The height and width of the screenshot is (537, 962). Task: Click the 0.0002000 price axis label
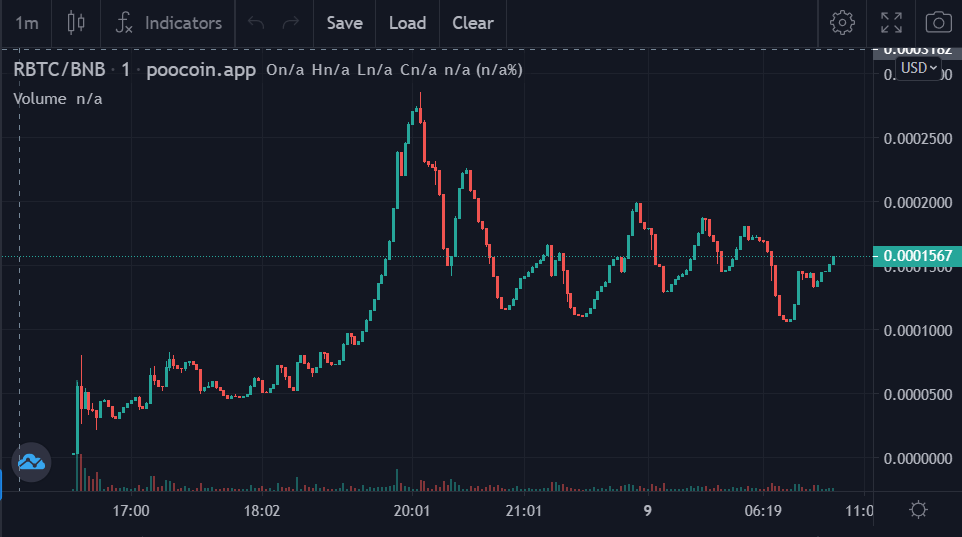(918, 203)
